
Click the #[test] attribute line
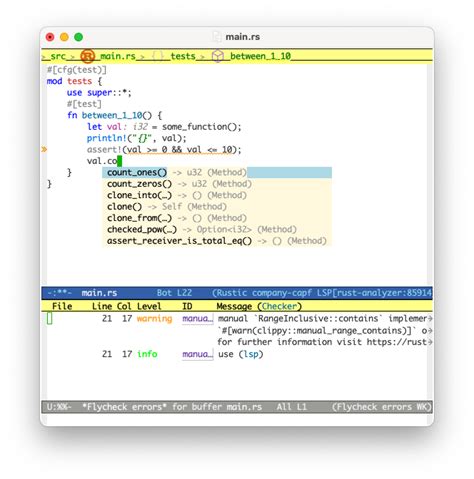pyautogui.click(x=84, y=104)
